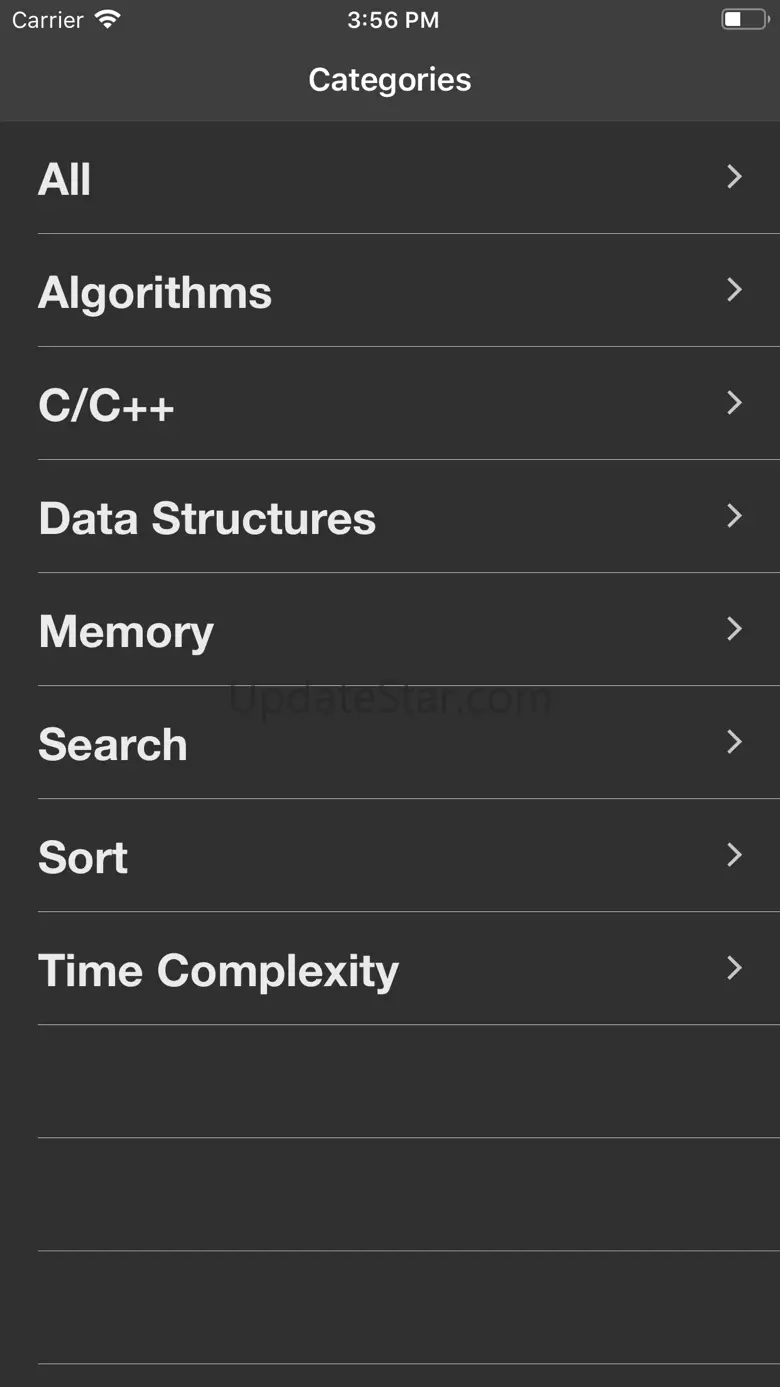Select the Sort category label
The height and width of the screenshot is (1387, 780).
click(x=83, y=857)
